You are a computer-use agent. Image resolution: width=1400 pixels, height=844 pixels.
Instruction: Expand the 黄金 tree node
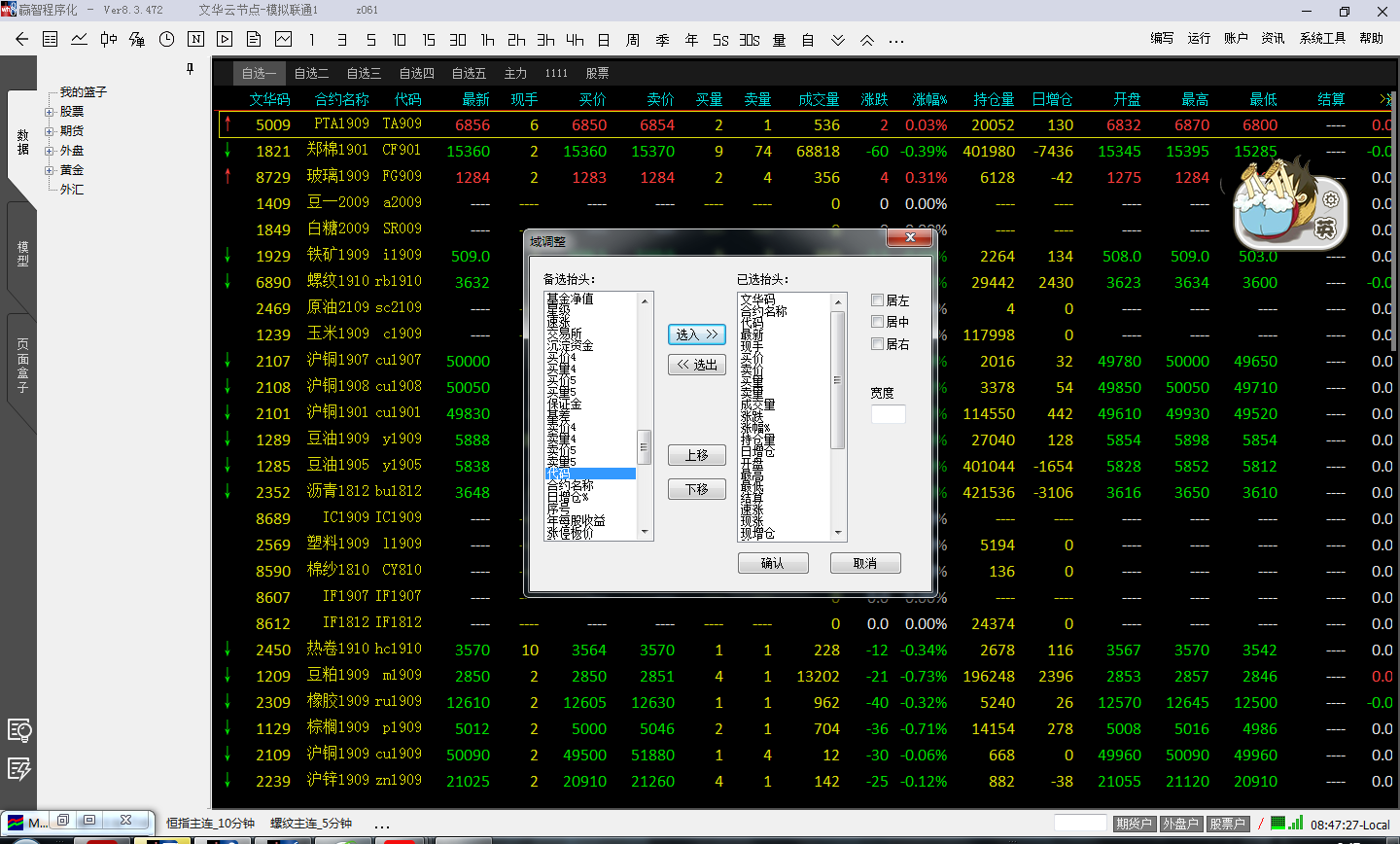49,170
